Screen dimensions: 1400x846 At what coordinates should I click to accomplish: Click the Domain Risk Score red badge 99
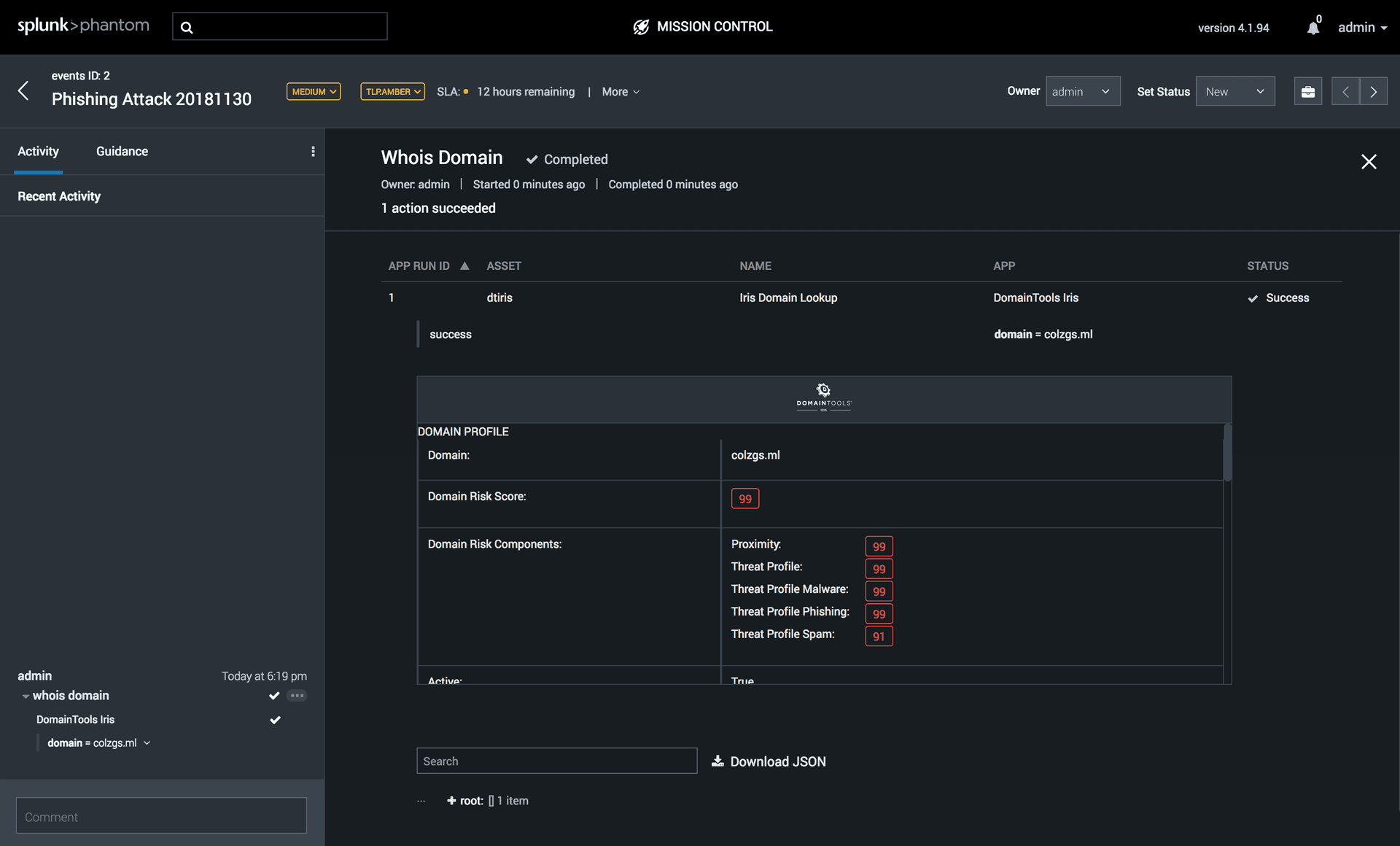pos(745,498)
